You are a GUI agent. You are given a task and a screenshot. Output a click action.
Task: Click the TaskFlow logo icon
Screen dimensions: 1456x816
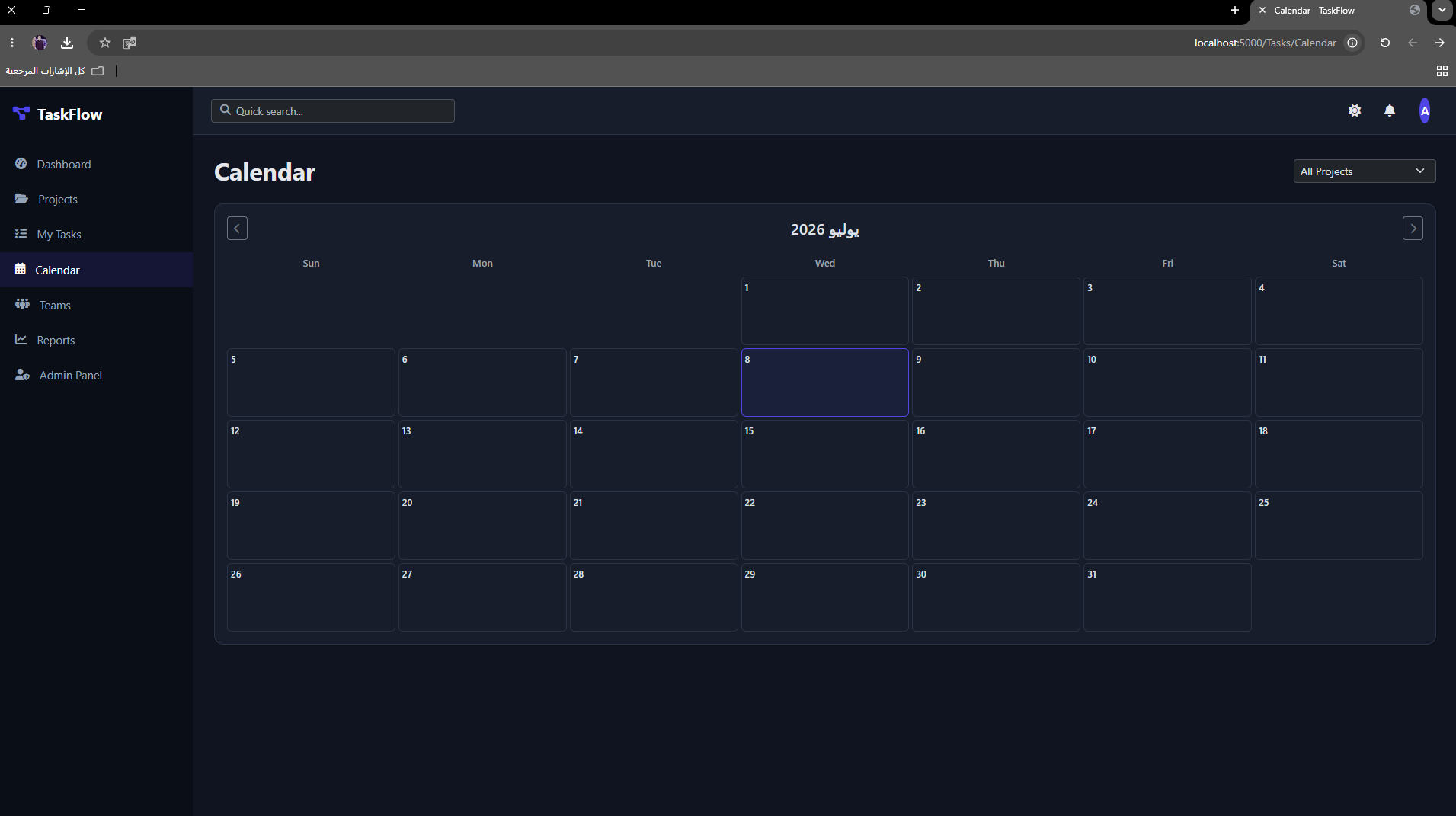(21, 114)
